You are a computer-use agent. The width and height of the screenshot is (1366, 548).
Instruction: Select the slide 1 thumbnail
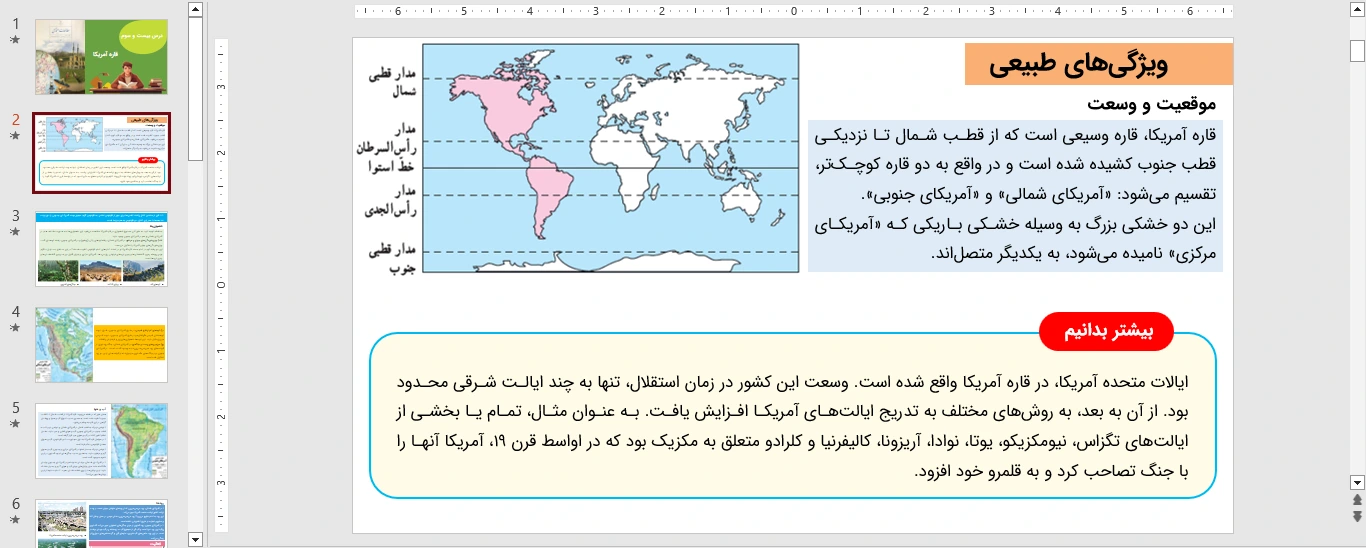[101, 57]
